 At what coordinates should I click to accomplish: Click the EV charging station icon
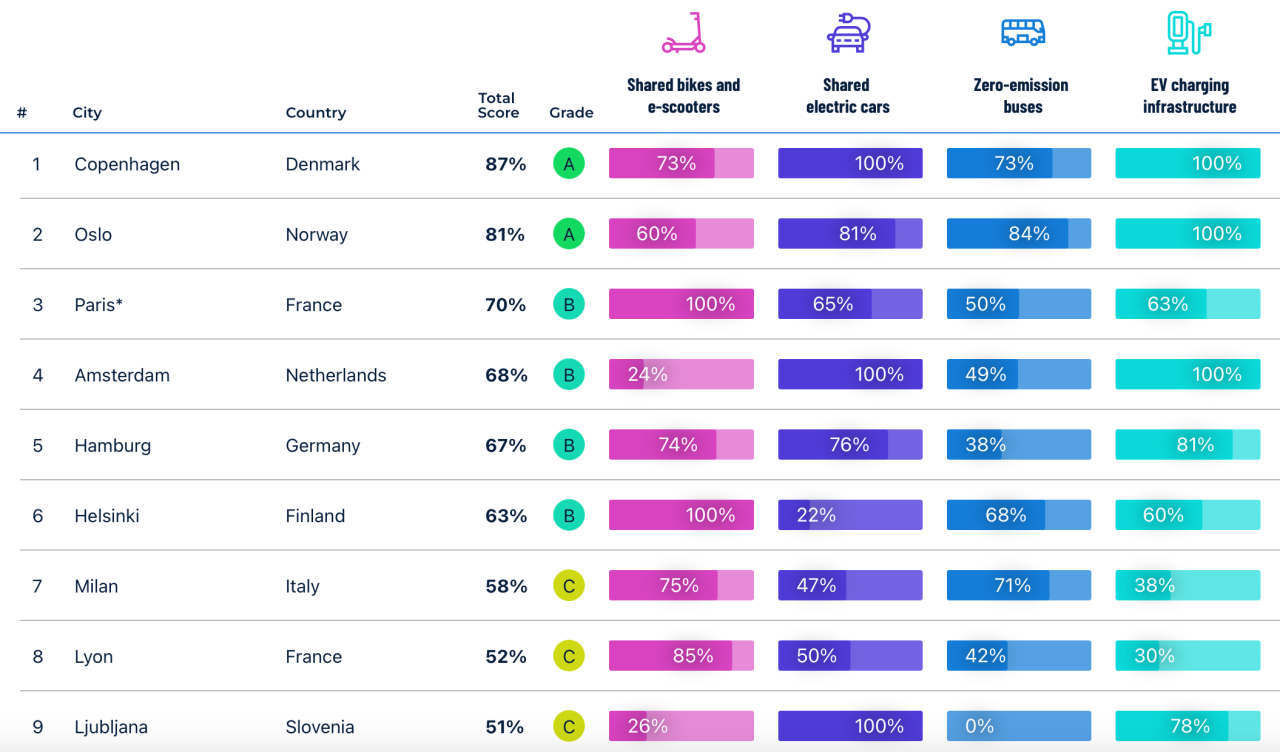(x=1188, y=33)
